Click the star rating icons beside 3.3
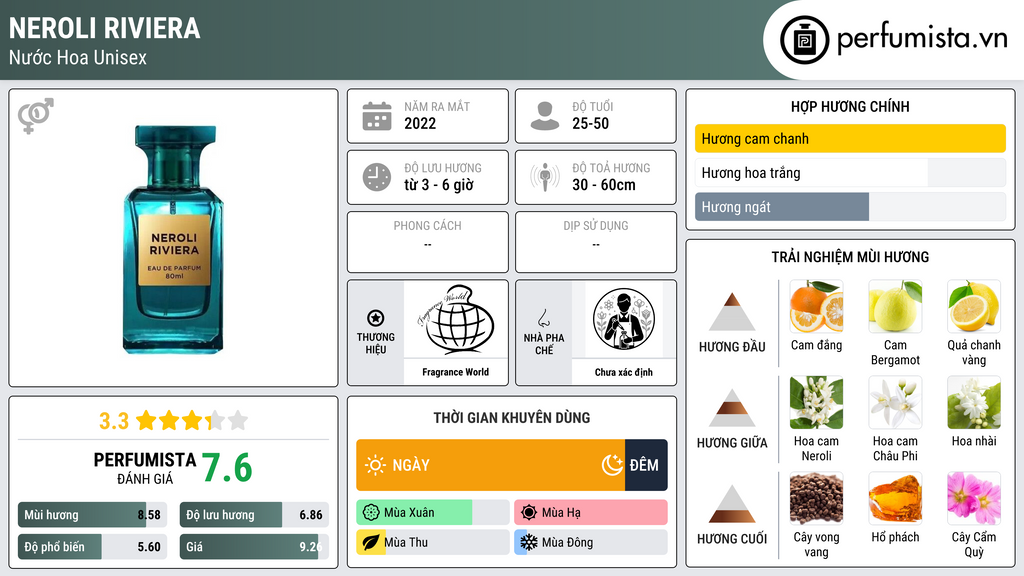The width and height of the screenshot is (1024, 576). (192, 421)
